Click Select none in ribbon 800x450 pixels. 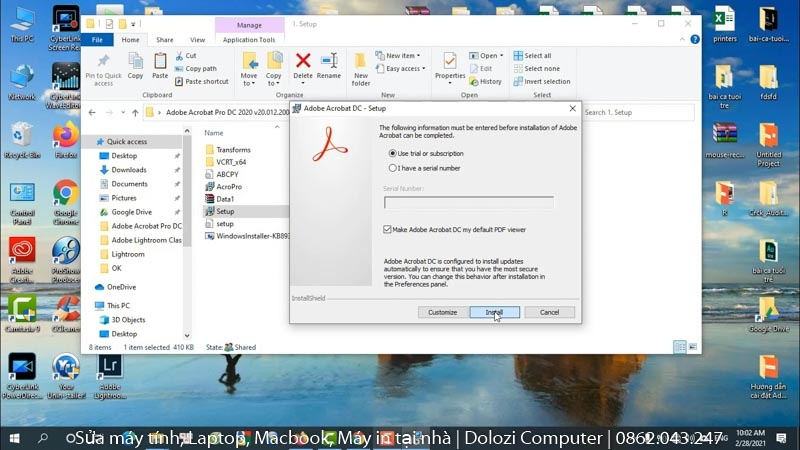[x=536, y=68]
